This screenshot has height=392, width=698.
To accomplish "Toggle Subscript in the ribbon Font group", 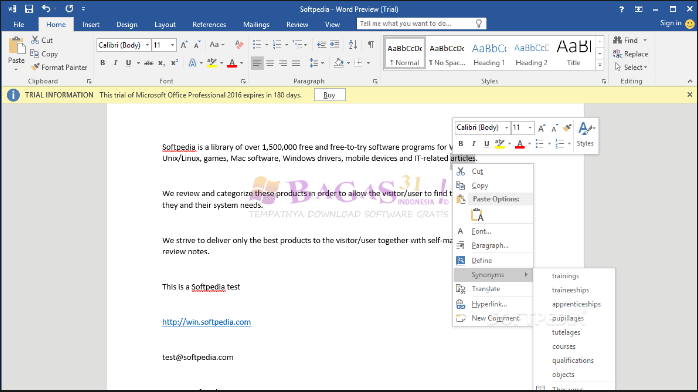I will pos(162,63).
